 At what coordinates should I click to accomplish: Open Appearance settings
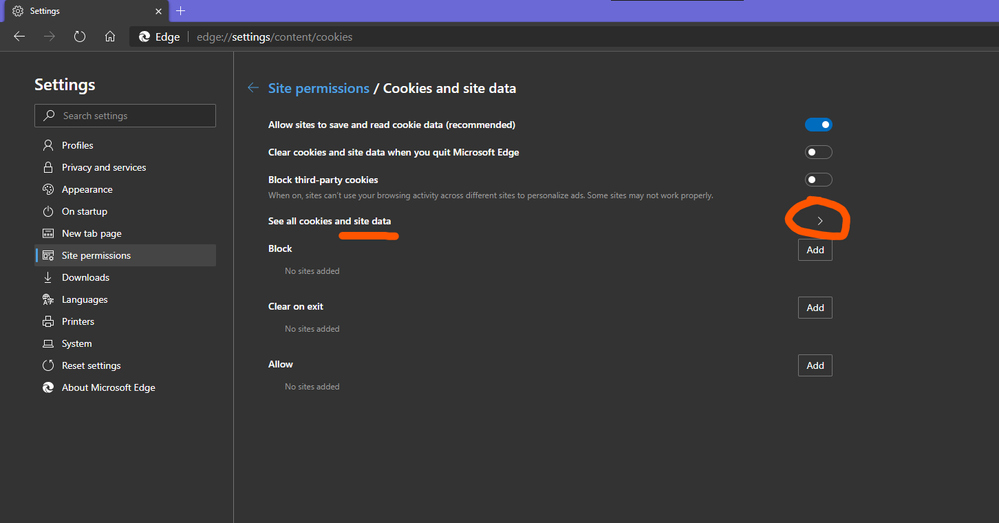[x=125, y=189]
